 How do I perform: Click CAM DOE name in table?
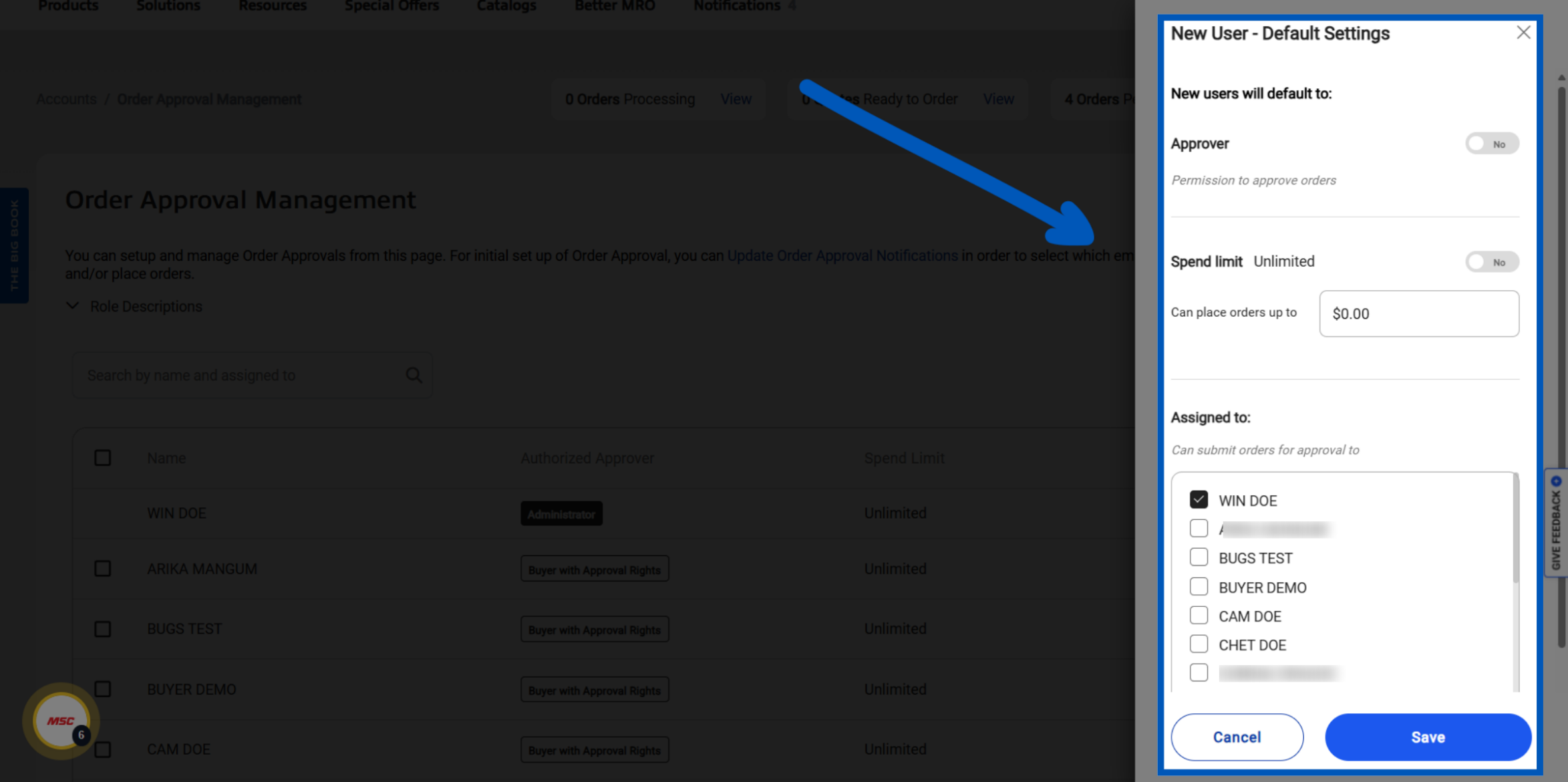[x=178, y=749]
